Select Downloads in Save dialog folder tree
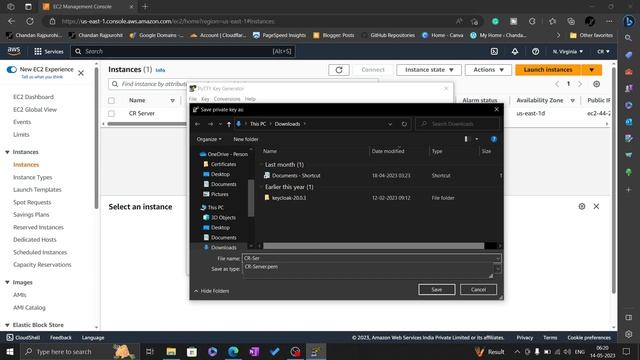The width and height of the screenshot is (640, 360). click(224, 247)
